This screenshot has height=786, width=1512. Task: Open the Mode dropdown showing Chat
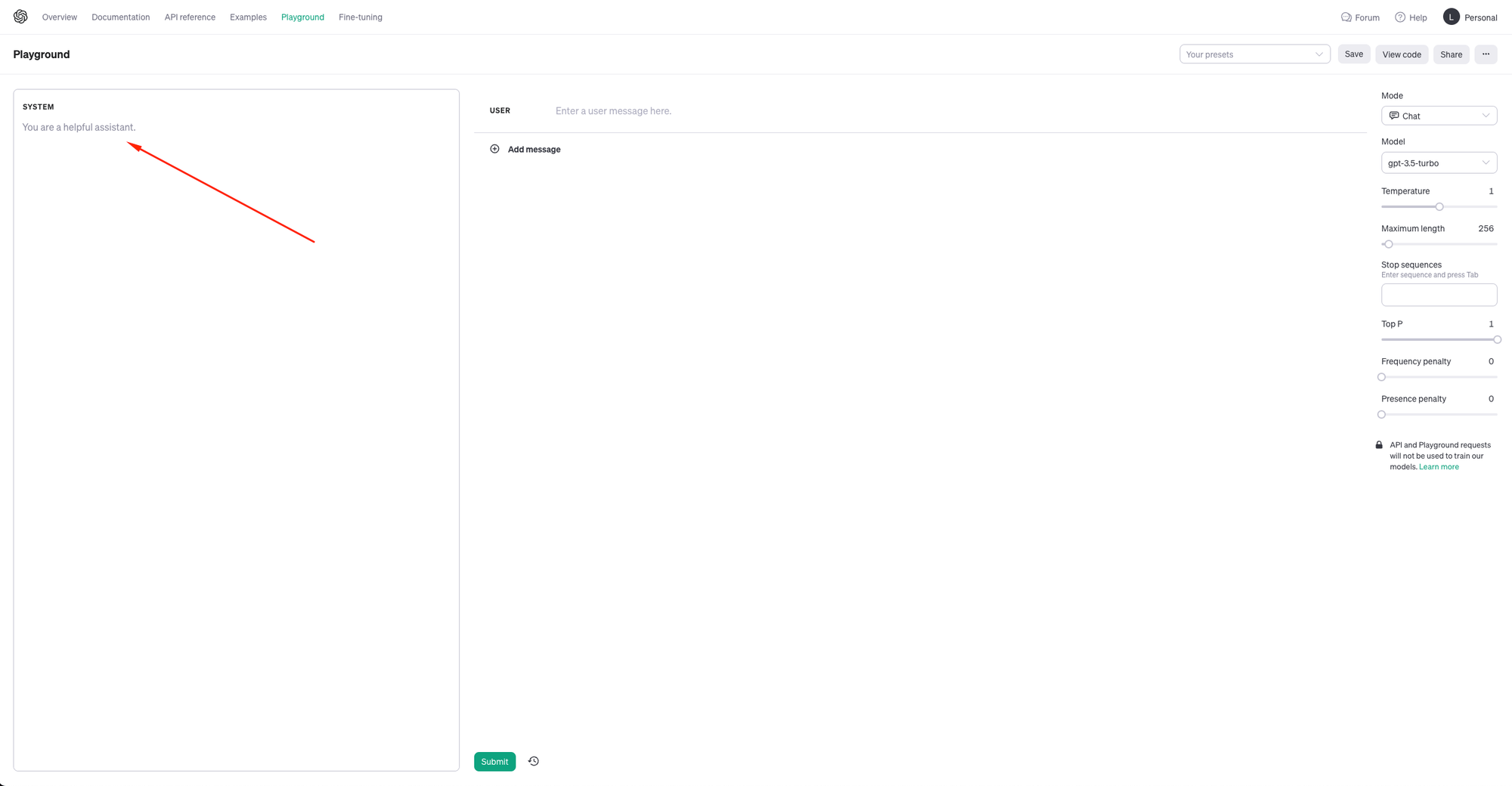(1439, 116)
